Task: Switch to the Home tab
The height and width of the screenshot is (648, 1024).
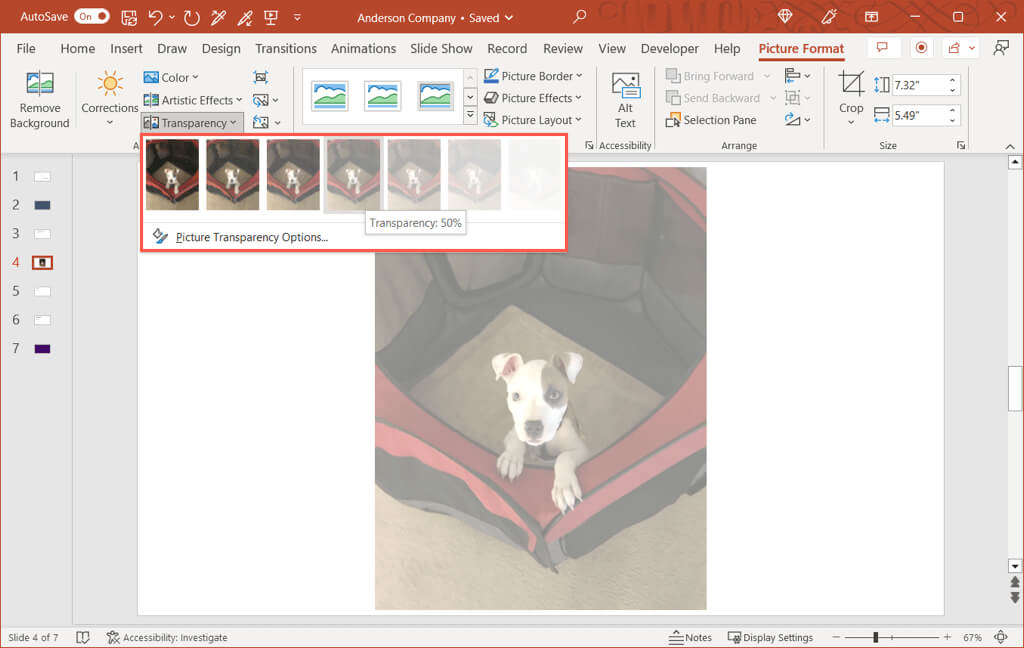Action: coord(78,48)
